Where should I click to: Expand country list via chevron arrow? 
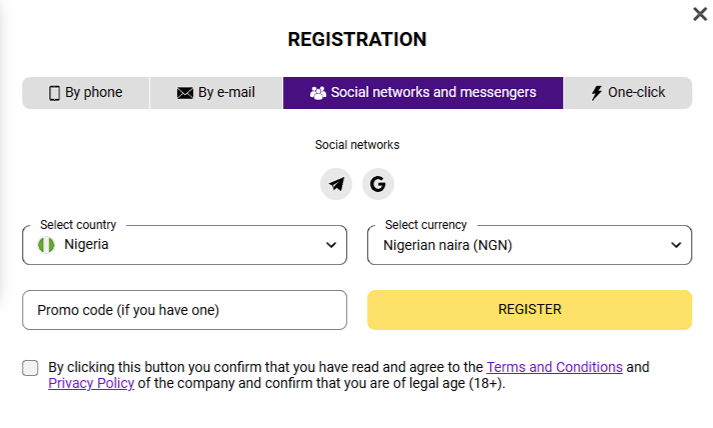[x=331, y=245]
